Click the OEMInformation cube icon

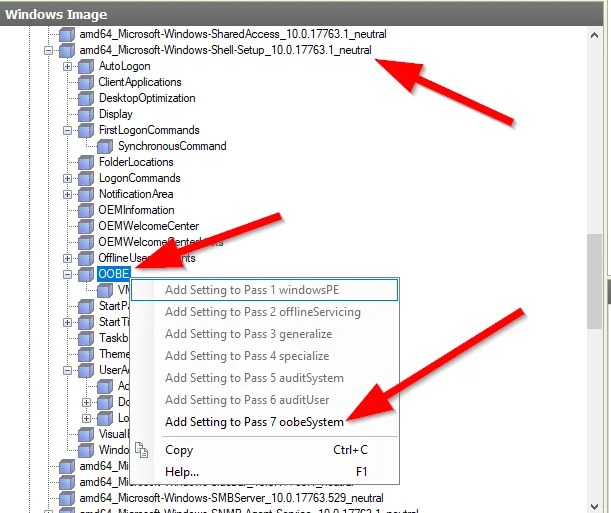click(x=86, y=210)
